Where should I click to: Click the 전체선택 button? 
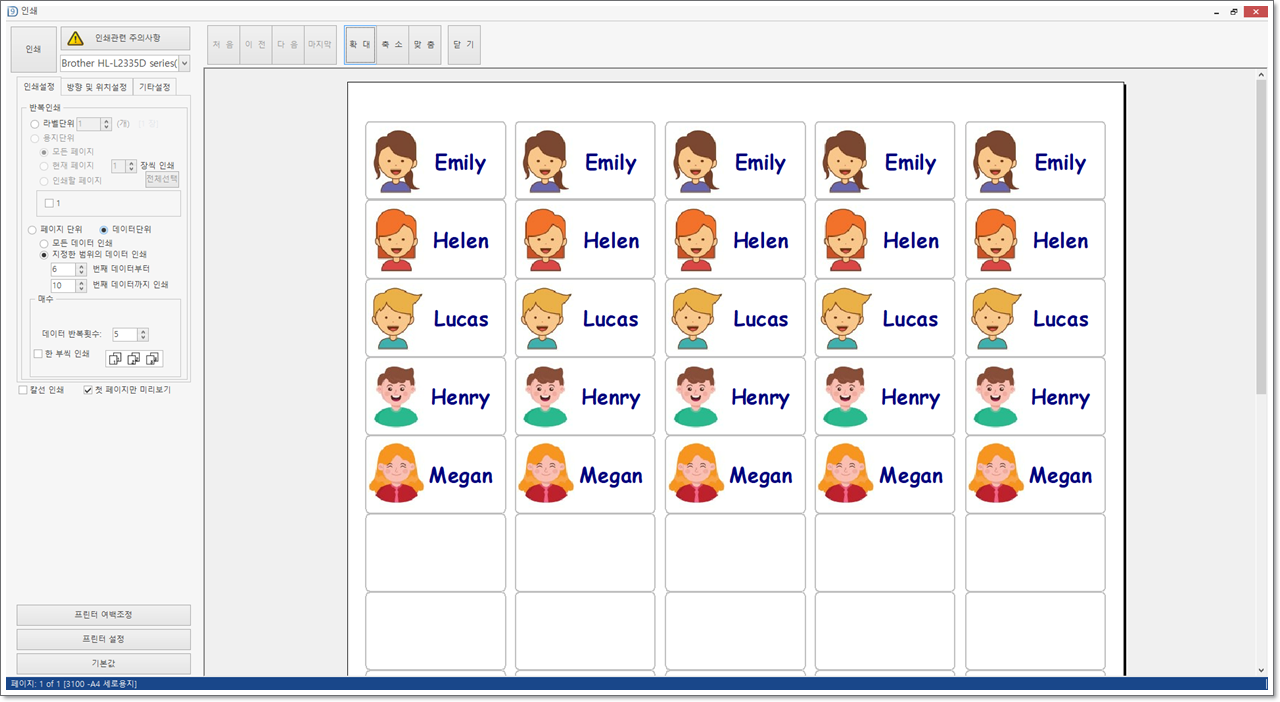162,179
